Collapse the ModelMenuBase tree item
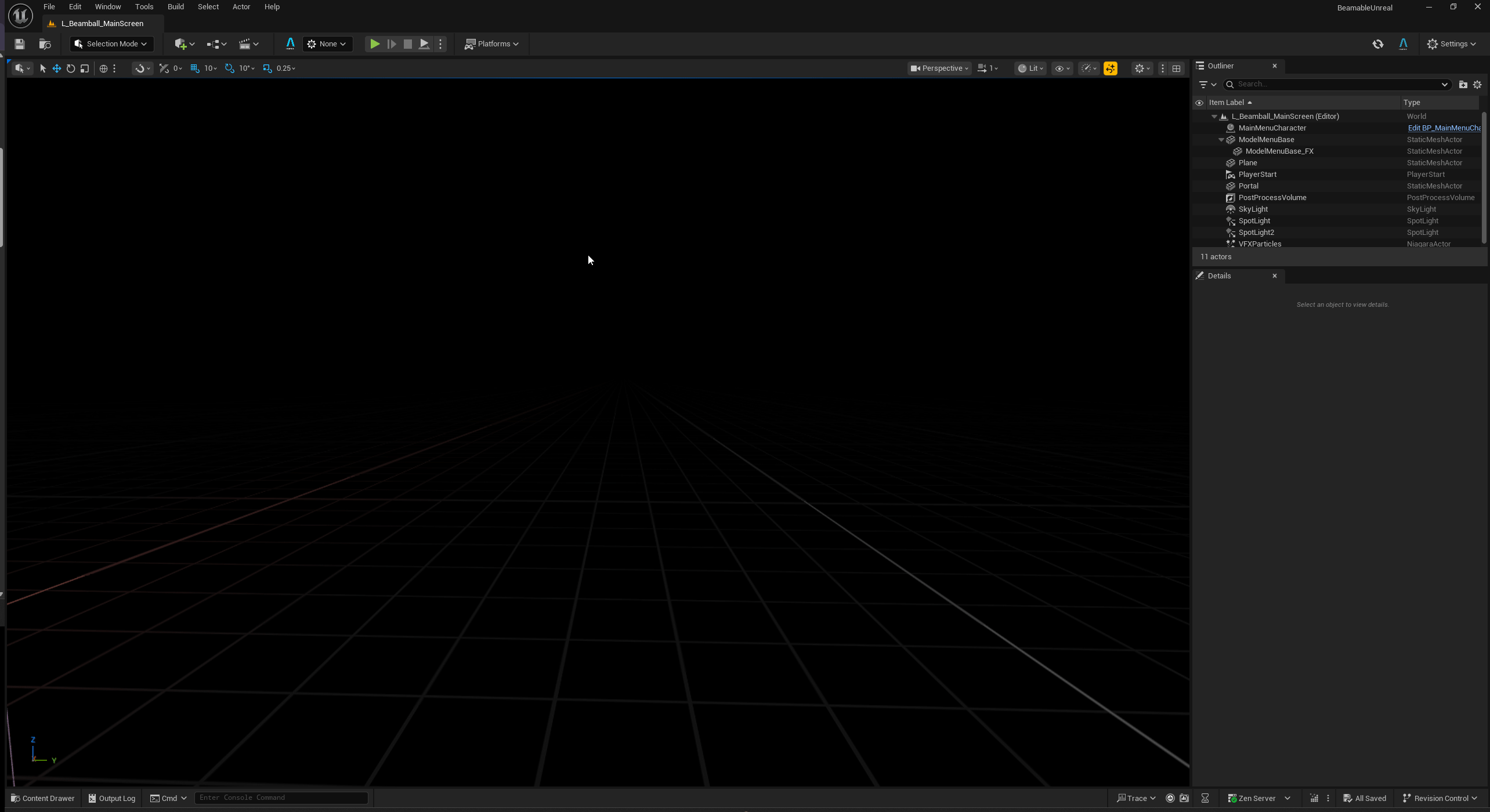1490x812 pixels. (1221, 140)
